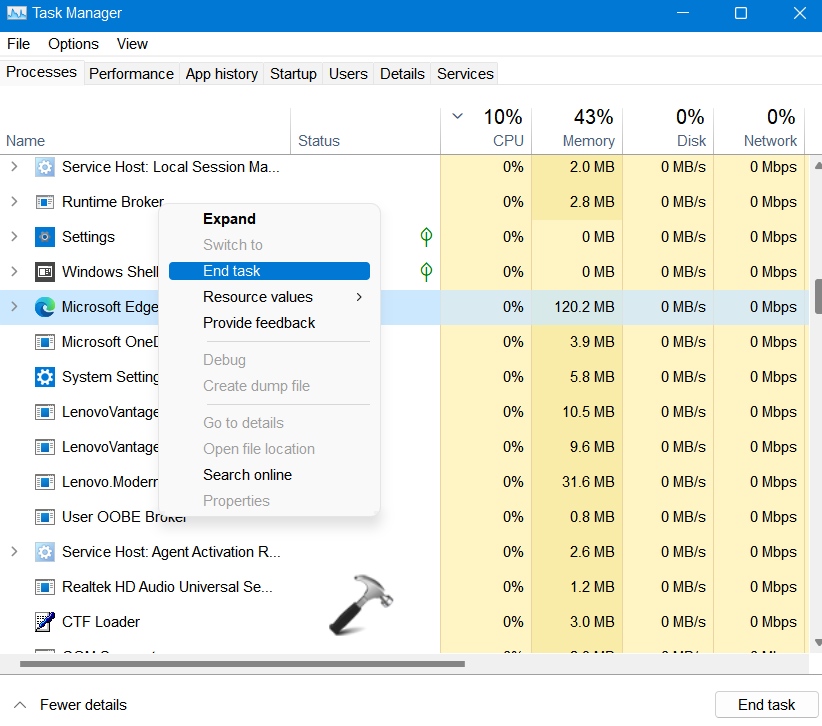Image resolution: width=822 pixels, height=726 pixels.
Task: Open the Startup tab
Action: pyautogui.click(x=293, y=74)
